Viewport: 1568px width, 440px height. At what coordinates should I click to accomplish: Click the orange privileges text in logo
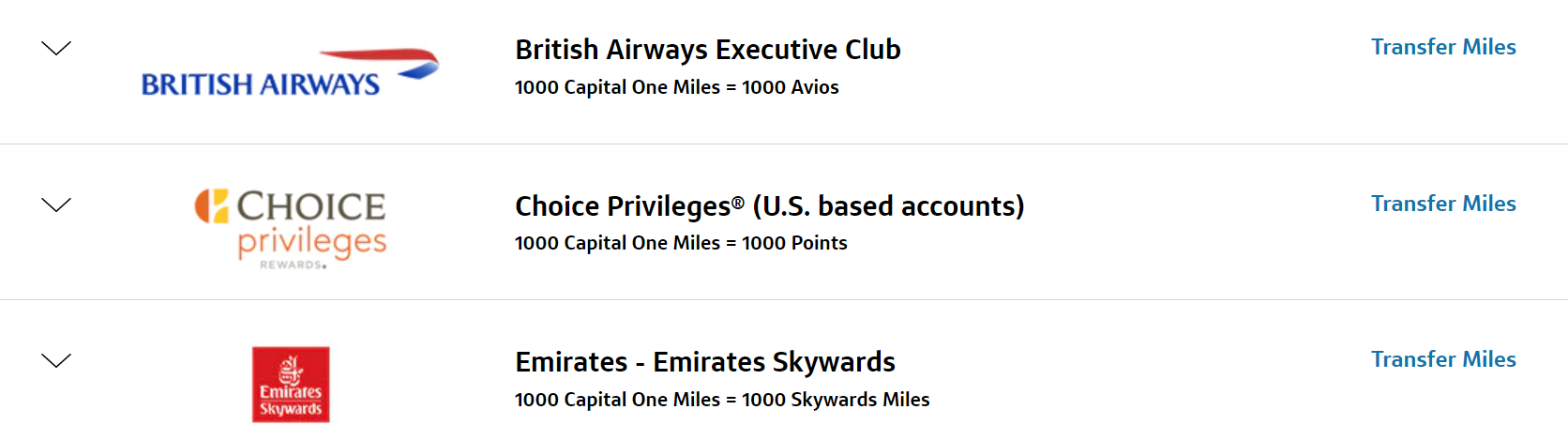pos(312,243)
